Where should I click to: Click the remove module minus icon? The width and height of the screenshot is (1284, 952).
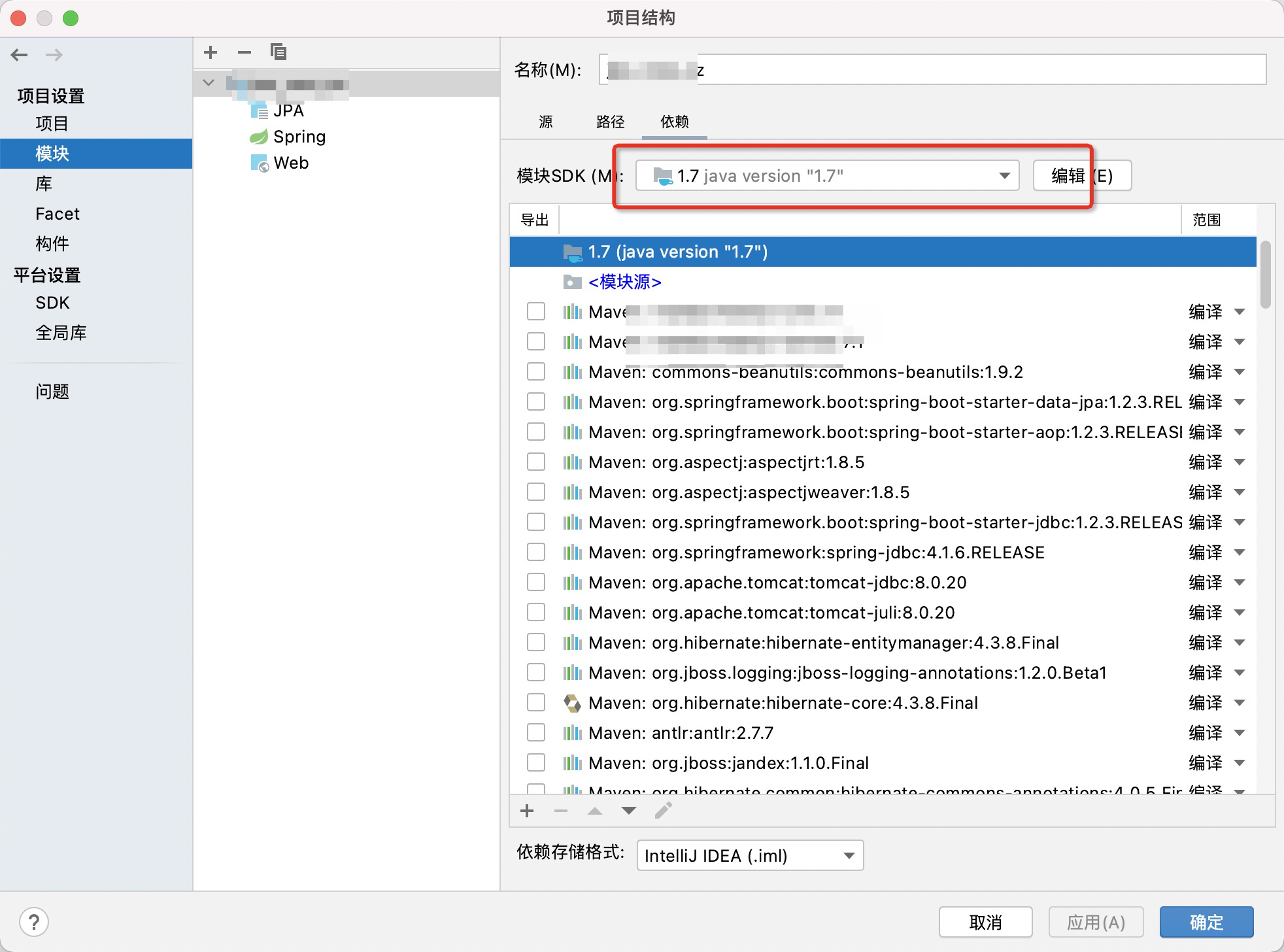pyautogui.click(x=245, y=52)
